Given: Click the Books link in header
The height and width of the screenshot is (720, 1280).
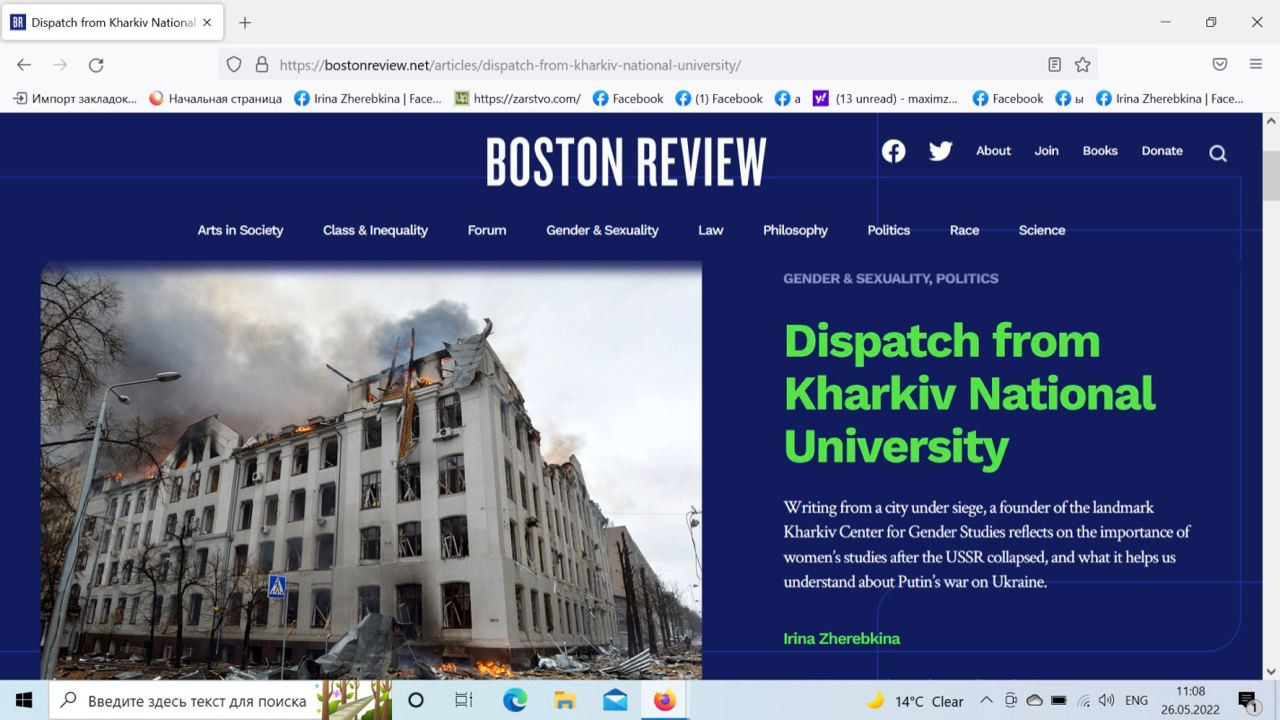Looking at the screenshot, I should tap(1100, 151).
